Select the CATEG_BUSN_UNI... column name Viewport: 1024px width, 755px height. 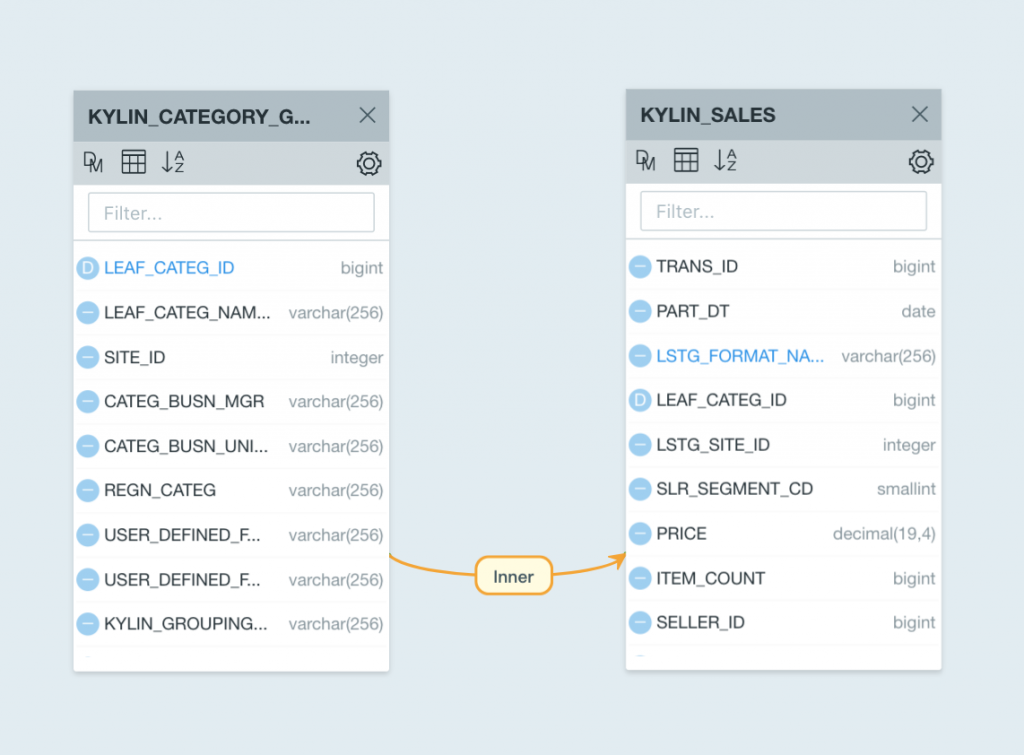point(186,446)
